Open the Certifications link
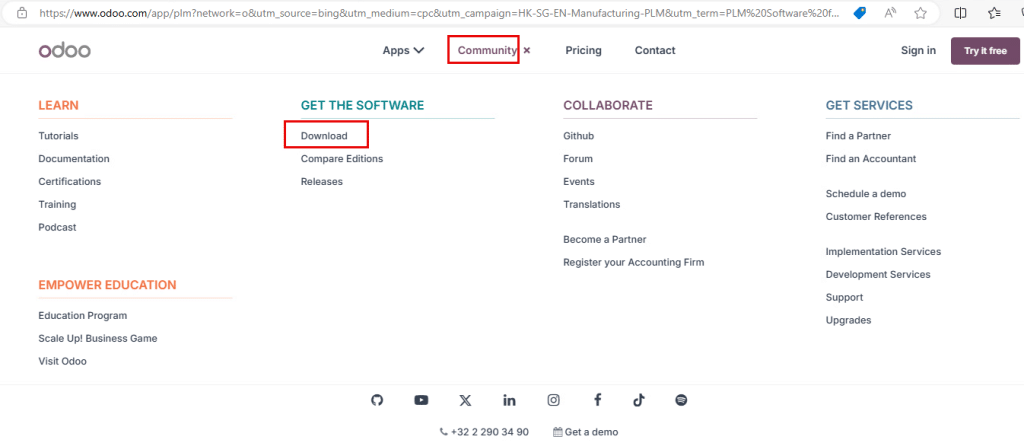 point(70,182)
